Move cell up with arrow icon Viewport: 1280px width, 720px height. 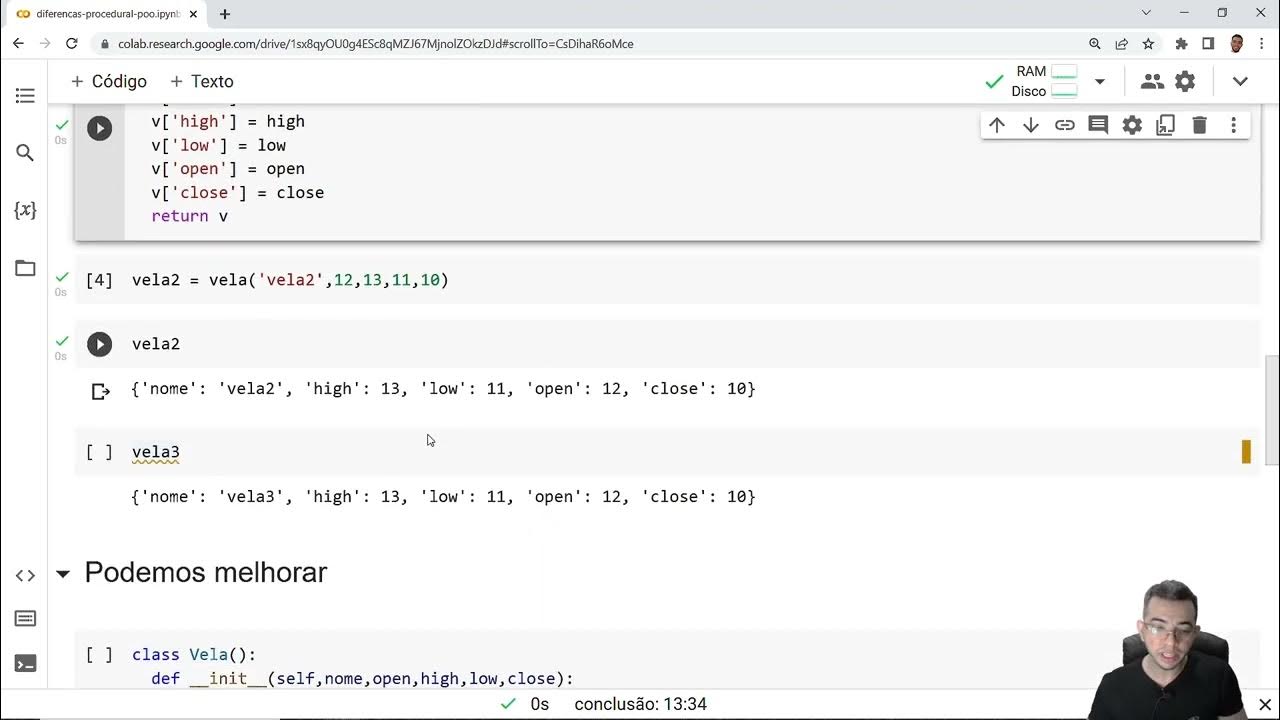[x=997, y=125]
